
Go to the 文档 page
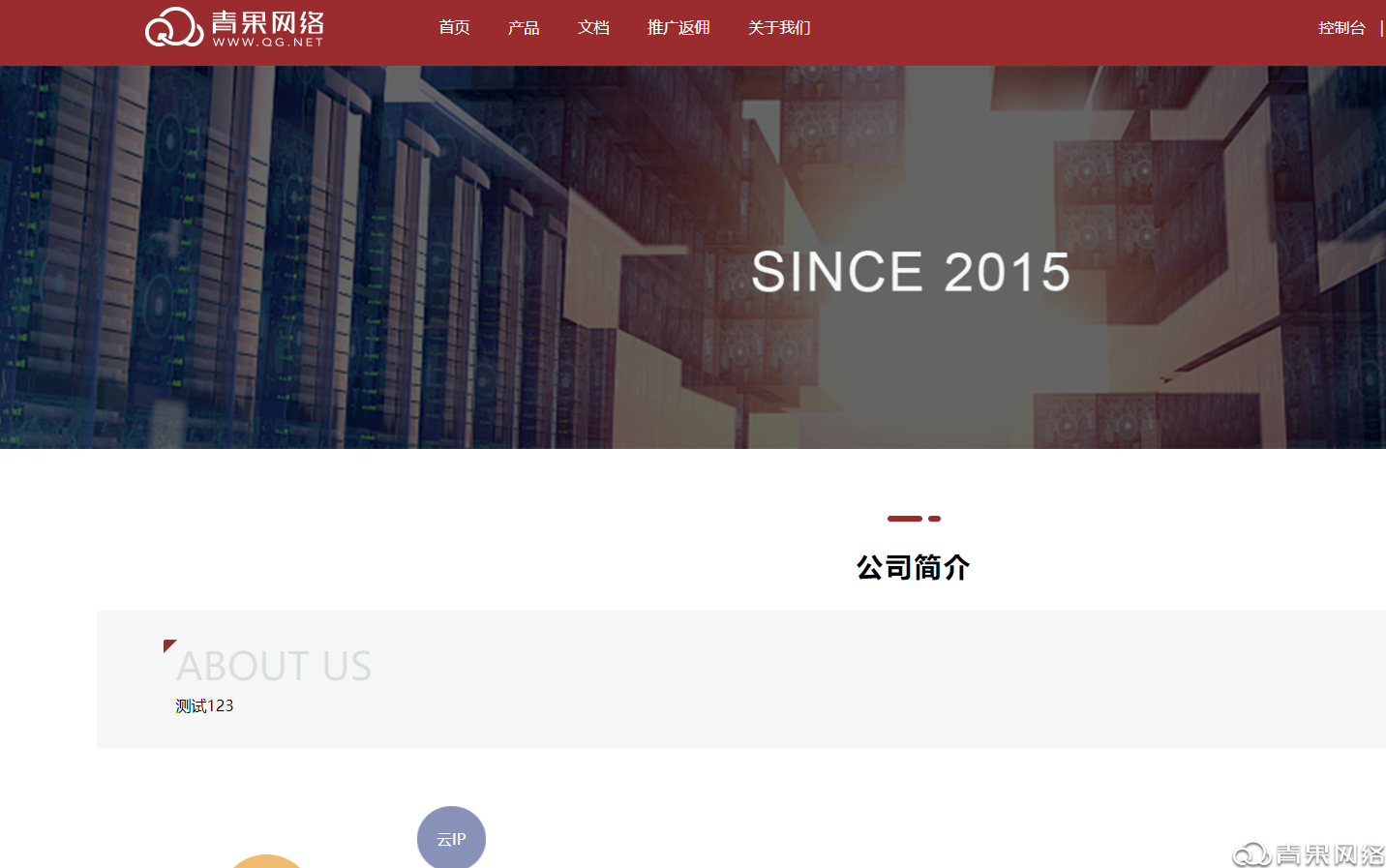593,27
